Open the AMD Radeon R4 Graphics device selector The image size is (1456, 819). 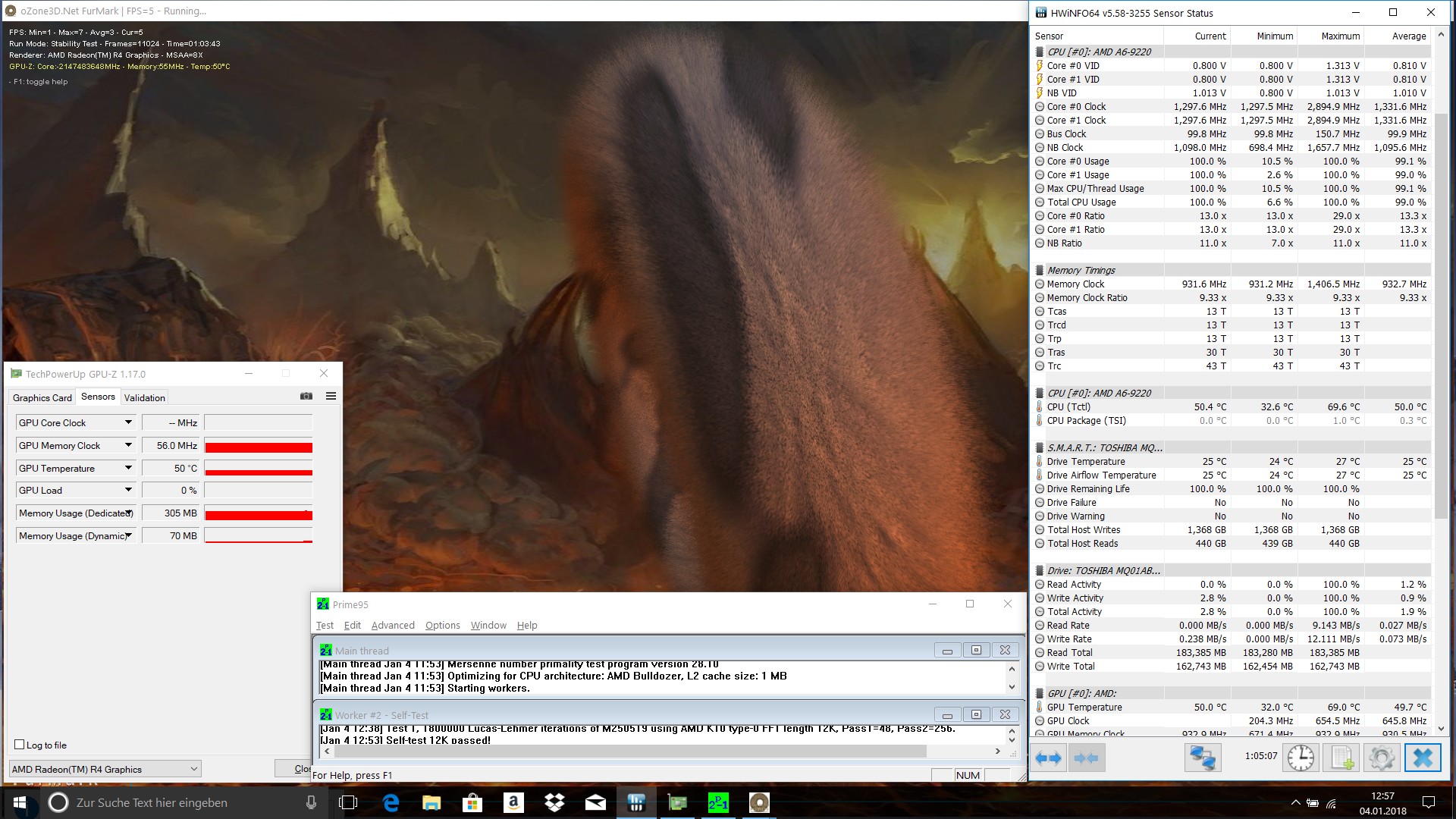point(105,769)
